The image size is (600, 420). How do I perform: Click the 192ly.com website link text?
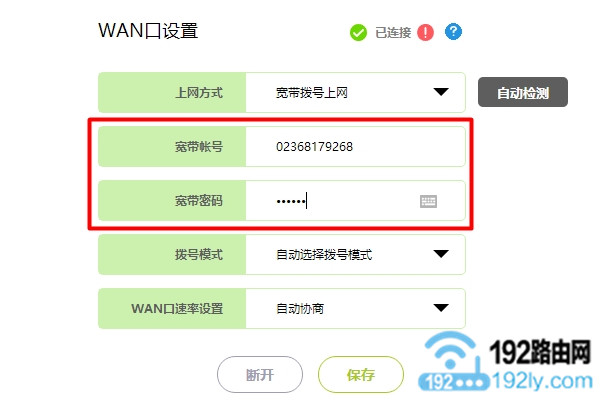pos(542,381)
